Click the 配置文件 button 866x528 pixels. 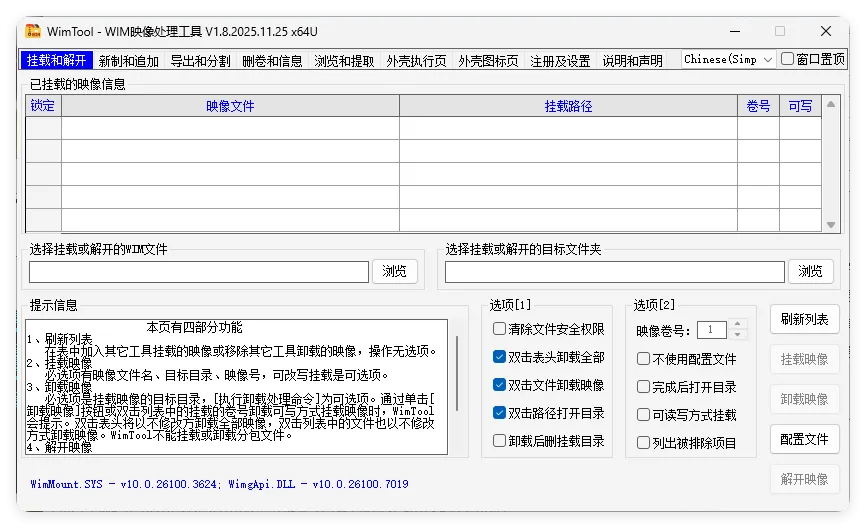click(804, 439)
